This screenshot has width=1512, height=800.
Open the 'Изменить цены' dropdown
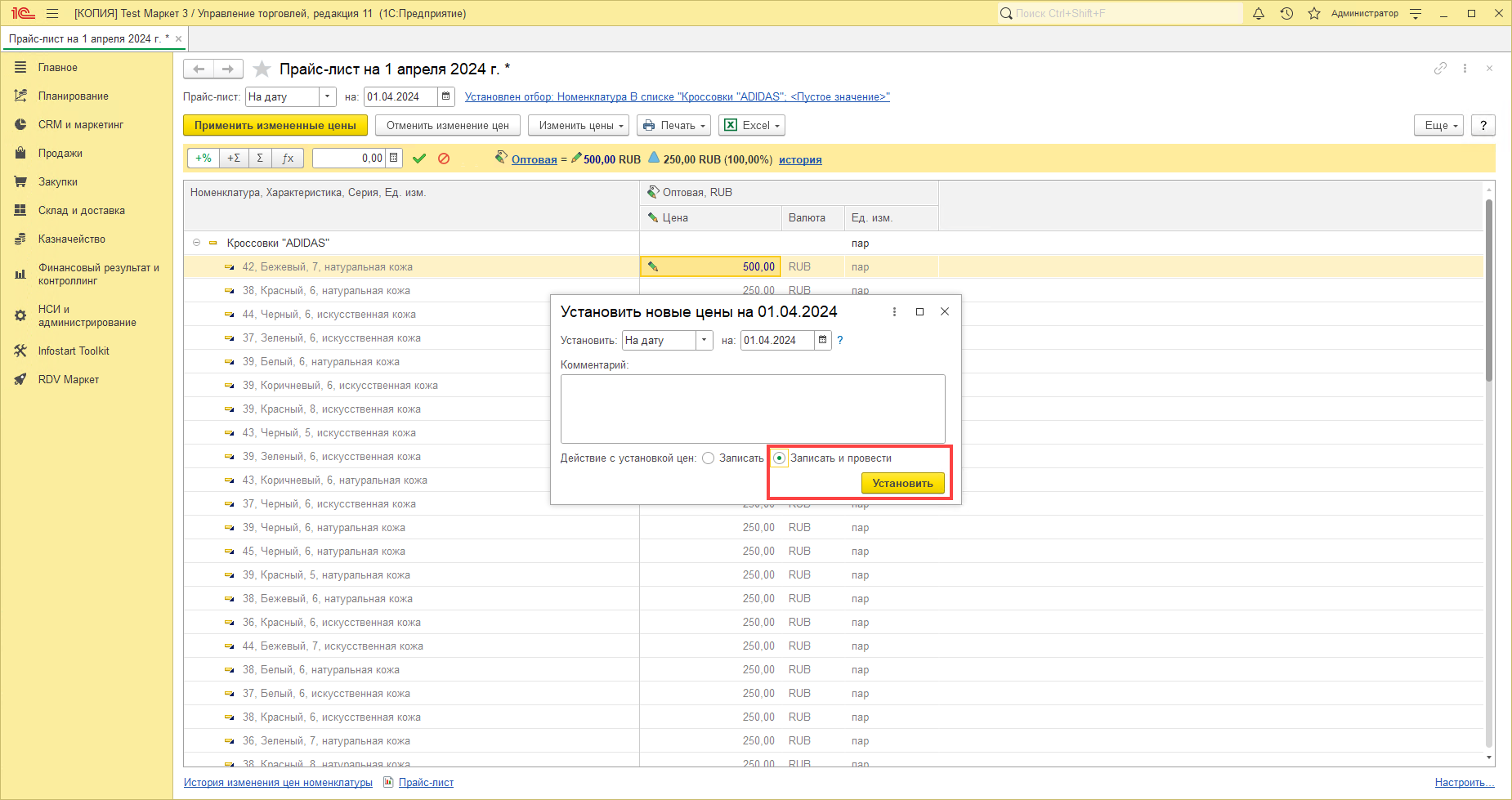pyautogui.click(x=579, y=125)
